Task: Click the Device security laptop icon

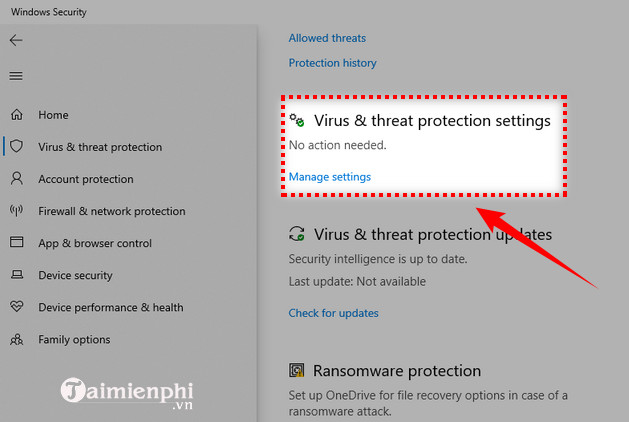Action: coord(17,275)
